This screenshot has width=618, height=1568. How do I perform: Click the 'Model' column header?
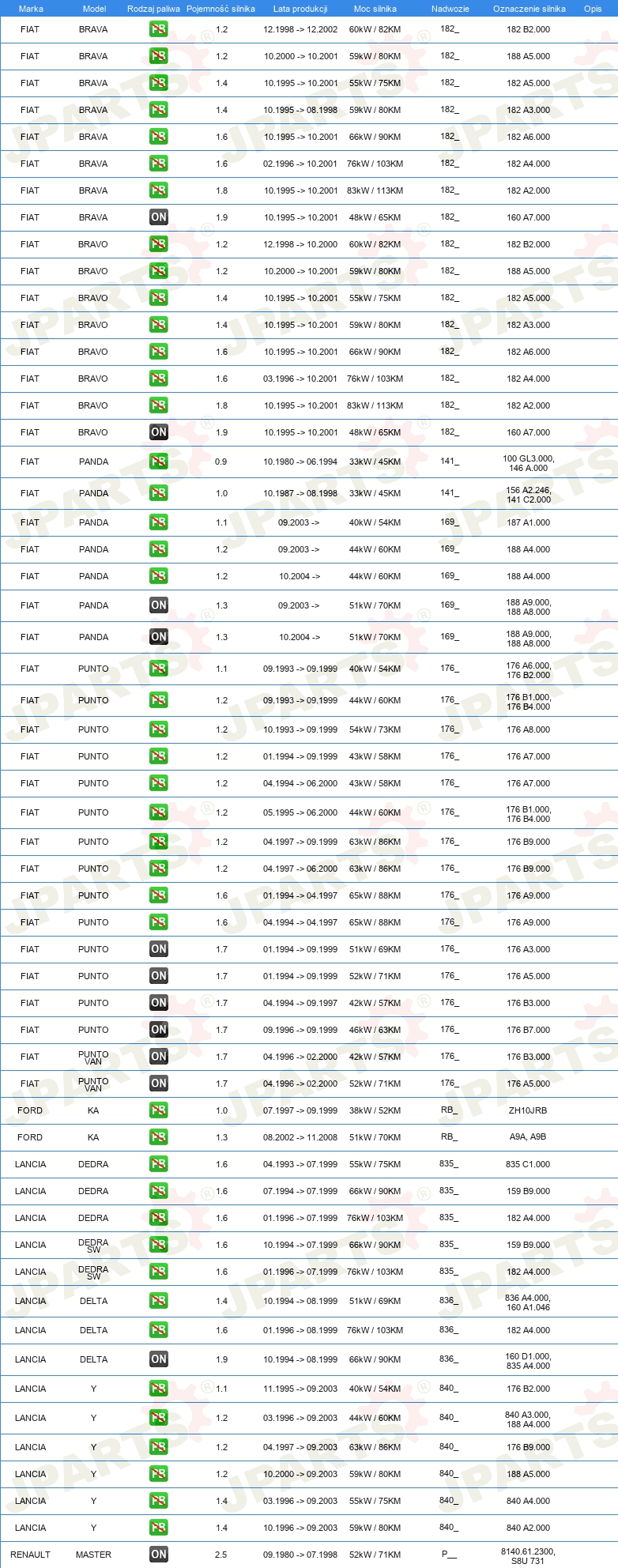[x=95, y=9]
